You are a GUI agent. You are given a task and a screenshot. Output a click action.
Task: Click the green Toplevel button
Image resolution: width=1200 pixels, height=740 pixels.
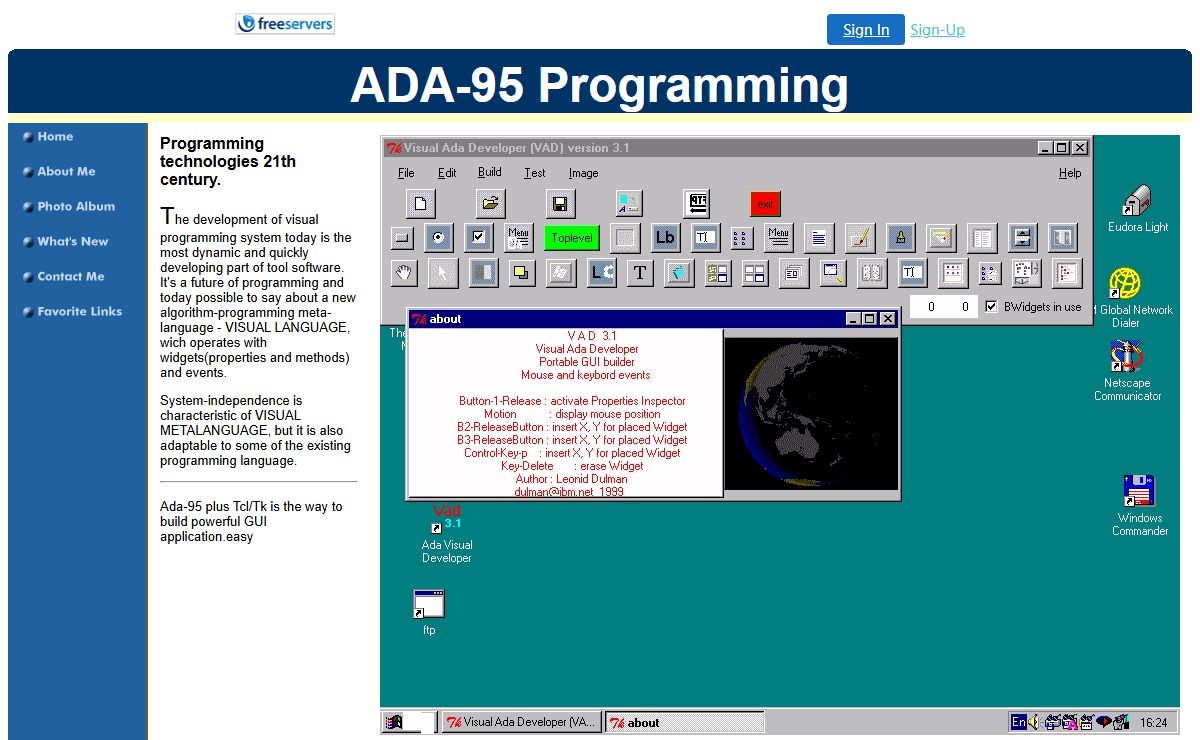pos(572,238)
